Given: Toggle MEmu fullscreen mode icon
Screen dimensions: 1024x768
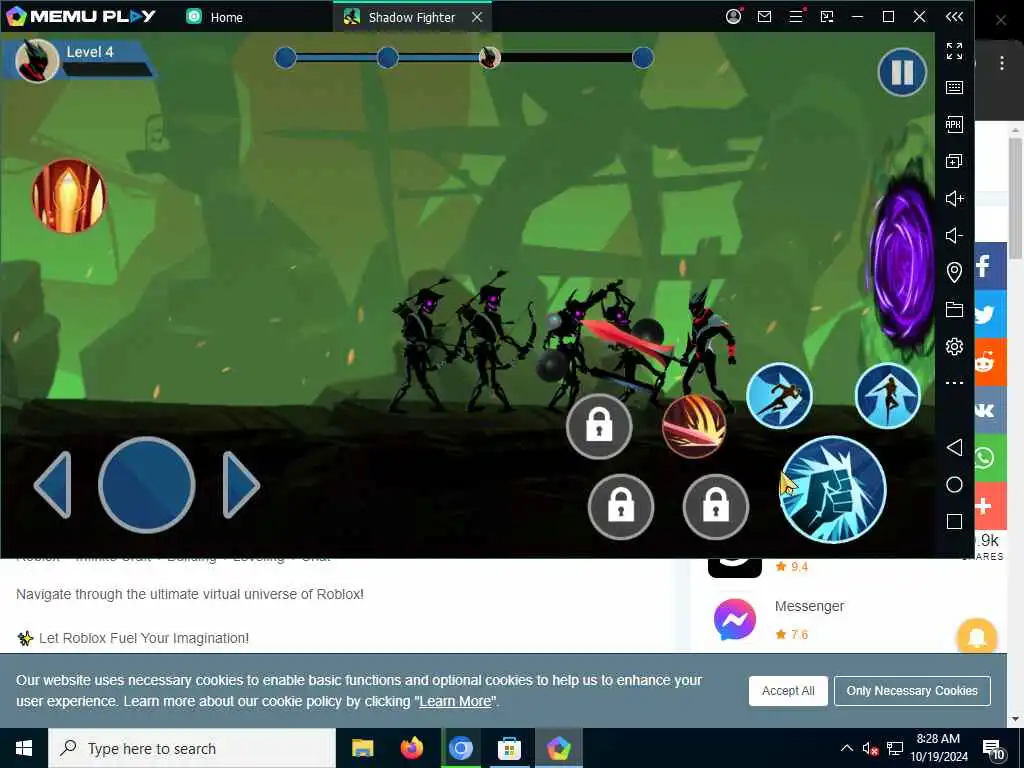Looking at the screenshot, I should coord(954,50).
